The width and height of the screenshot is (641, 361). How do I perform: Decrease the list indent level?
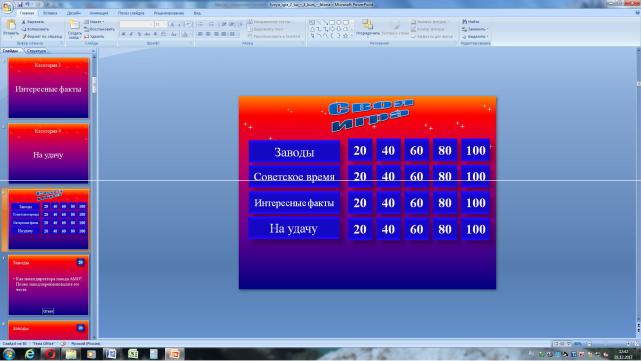click(x=224, y=25)
